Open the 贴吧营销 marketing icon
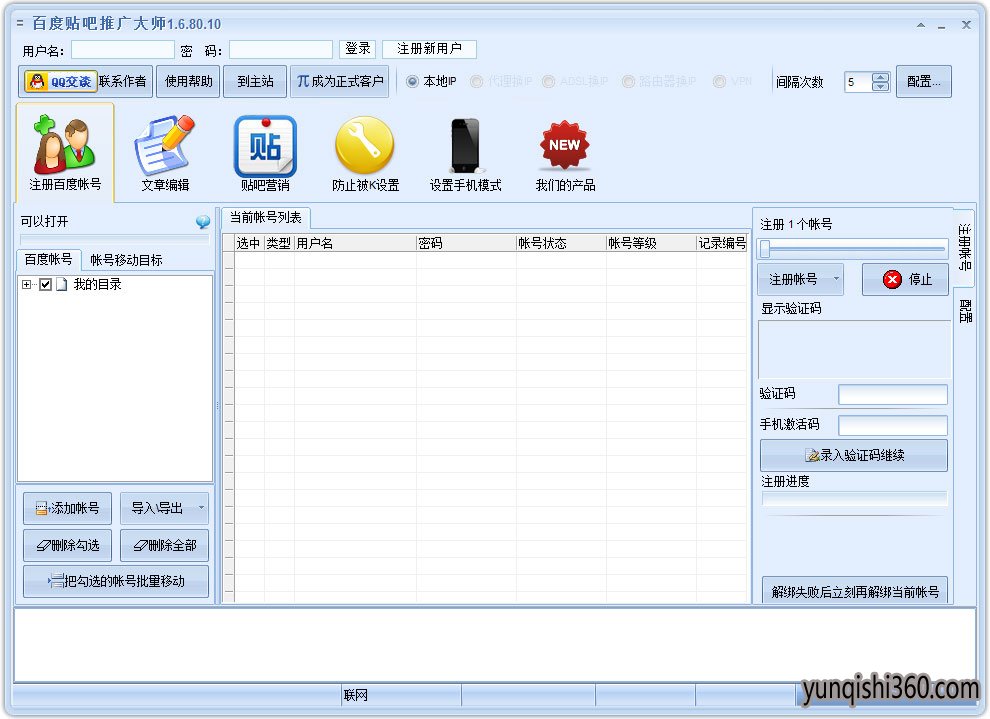Screen dimensions: 990x719 (265, 153)
